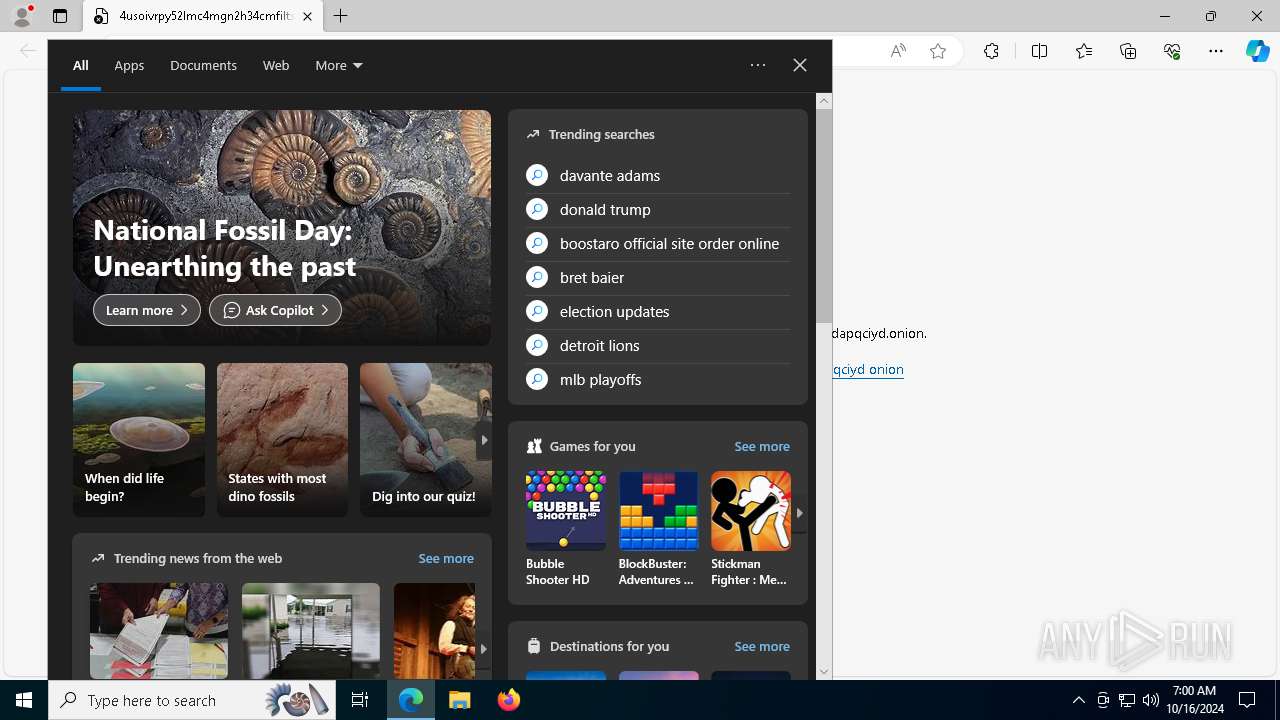Open BlockBuster: Adventures game
The width and height of the screenshot is (1280, 720).
658,529
